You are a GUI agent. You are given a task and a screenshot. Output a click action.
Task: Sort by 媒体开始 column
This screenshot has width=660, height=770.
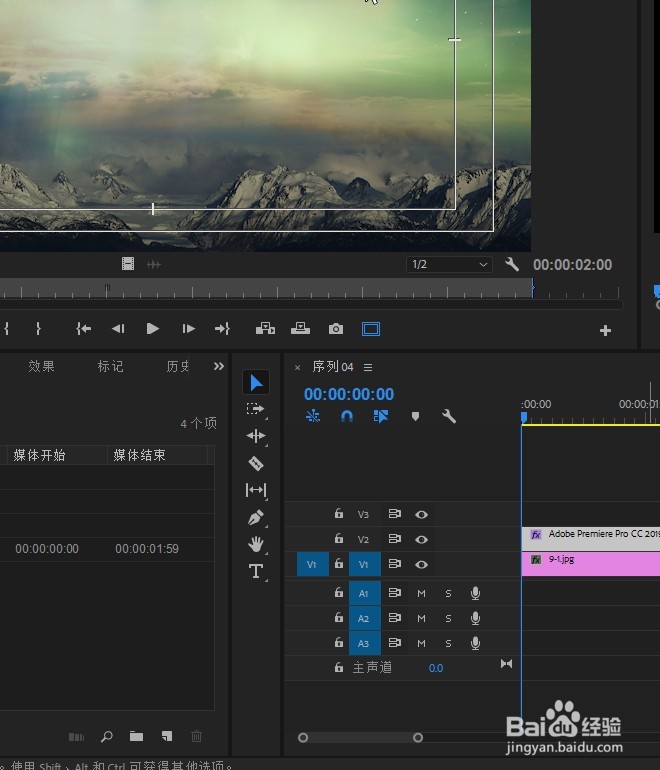coord(39,455)
